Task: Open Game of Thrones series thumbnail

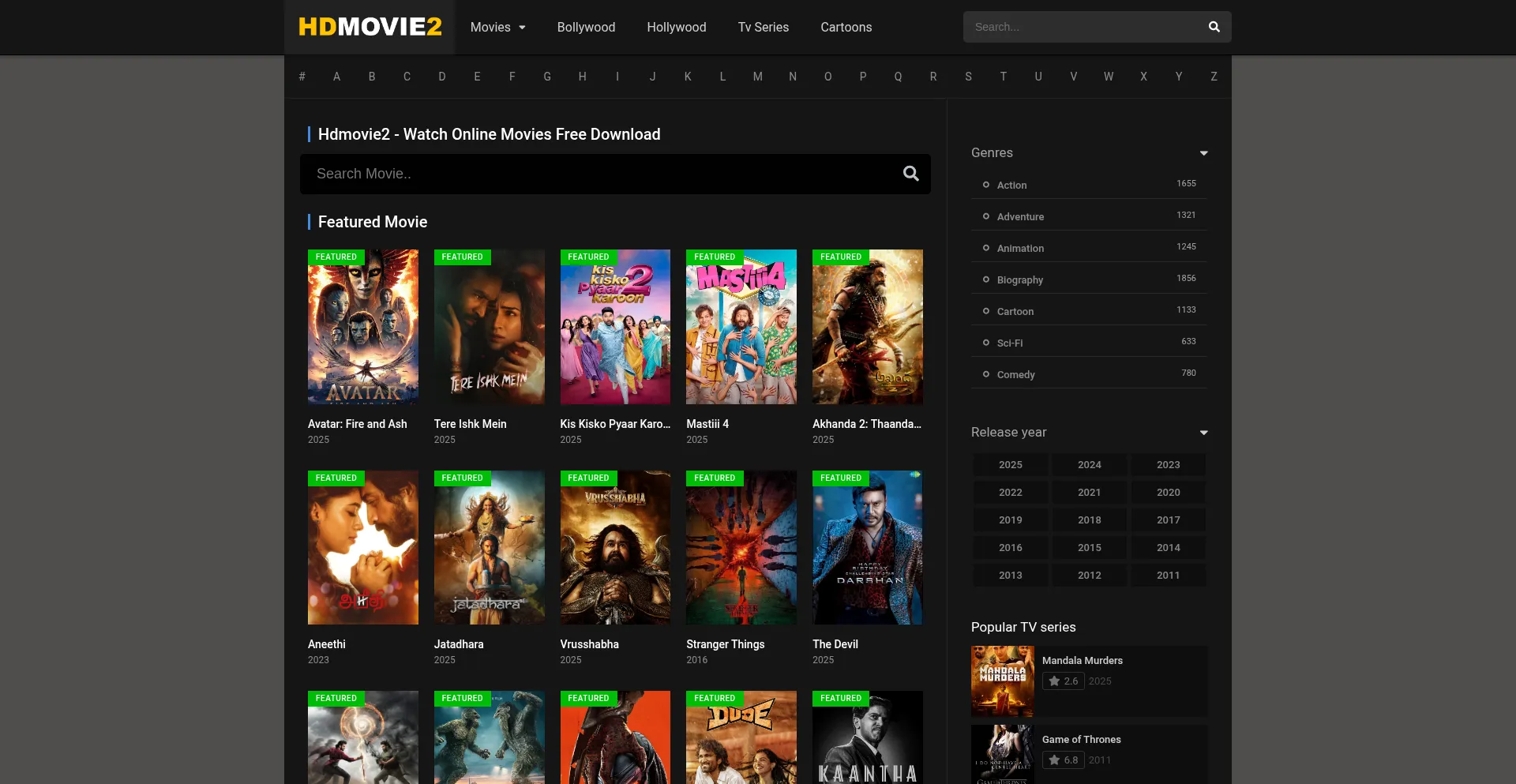Action: pyautogui.click(x=1003, y=755)
